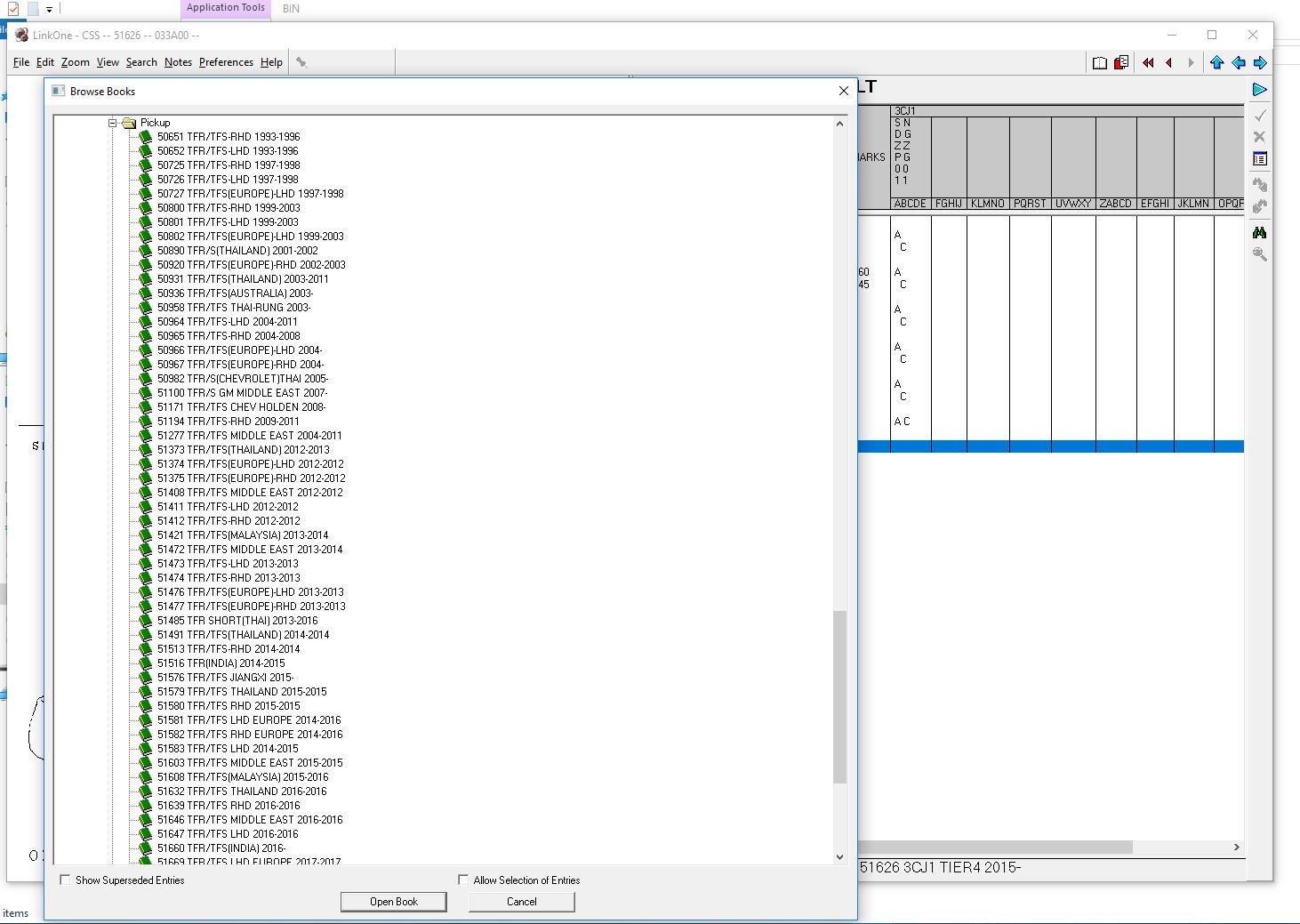This screenshot has height=924, width=1300.
Task: Click the ABCDE column header
Action: click(x=911, y=204)
